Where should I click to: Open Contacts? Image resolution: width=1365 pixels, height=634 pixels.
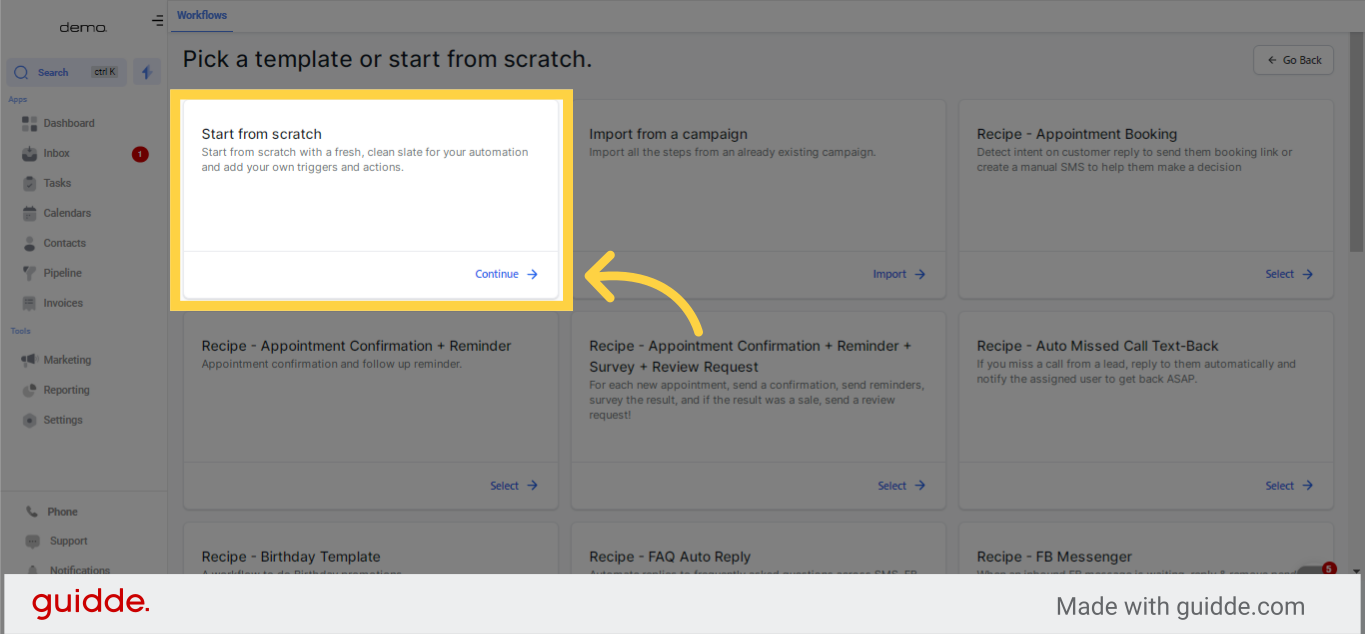tap(63, 242)
